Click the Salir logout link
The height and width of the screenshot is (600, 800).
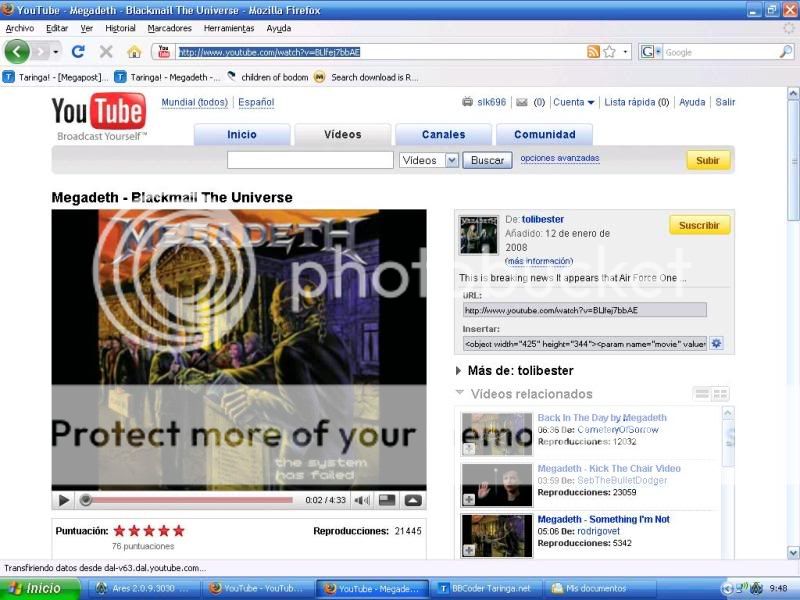tap(725, 102)
